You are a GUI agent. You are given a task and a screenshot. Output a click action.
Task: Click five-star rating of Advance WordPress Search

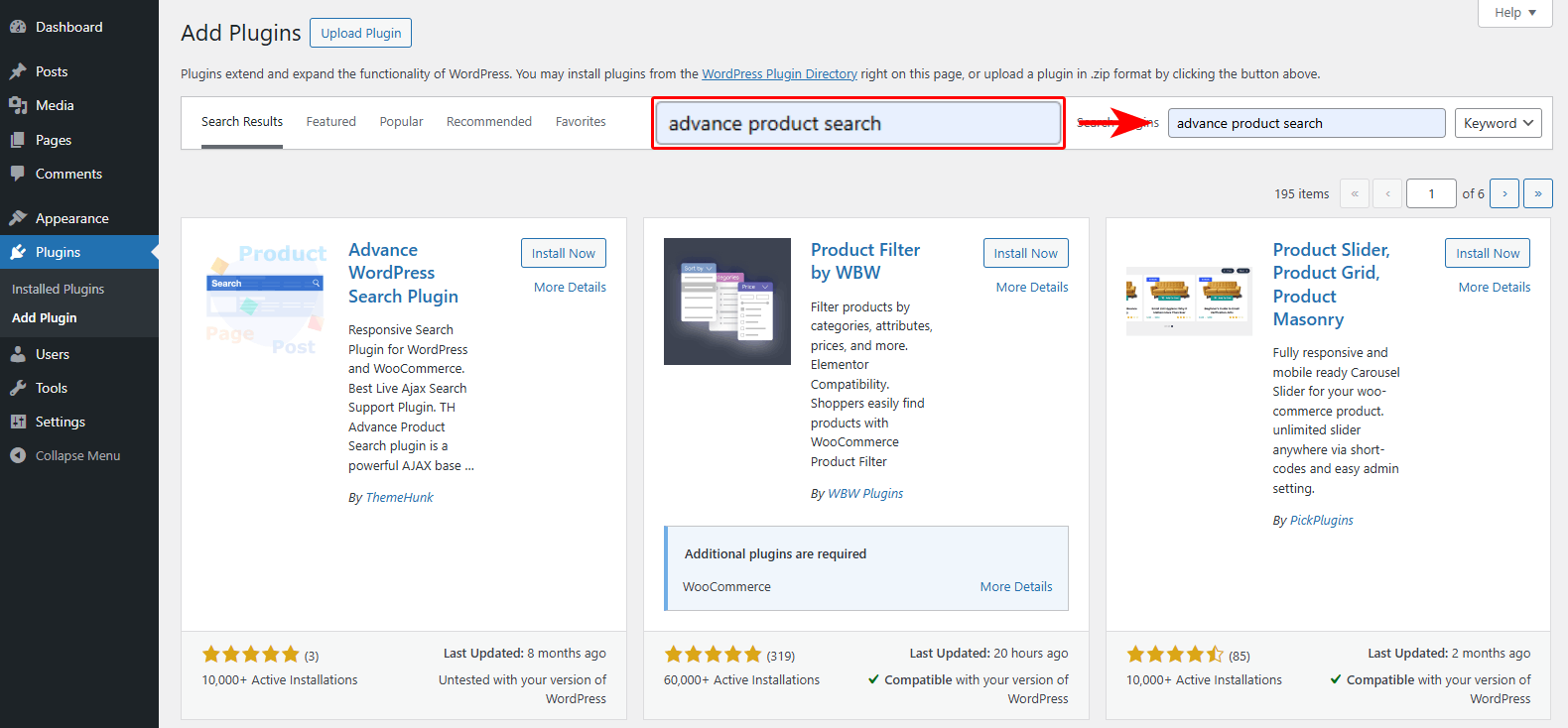pos(250,655)
